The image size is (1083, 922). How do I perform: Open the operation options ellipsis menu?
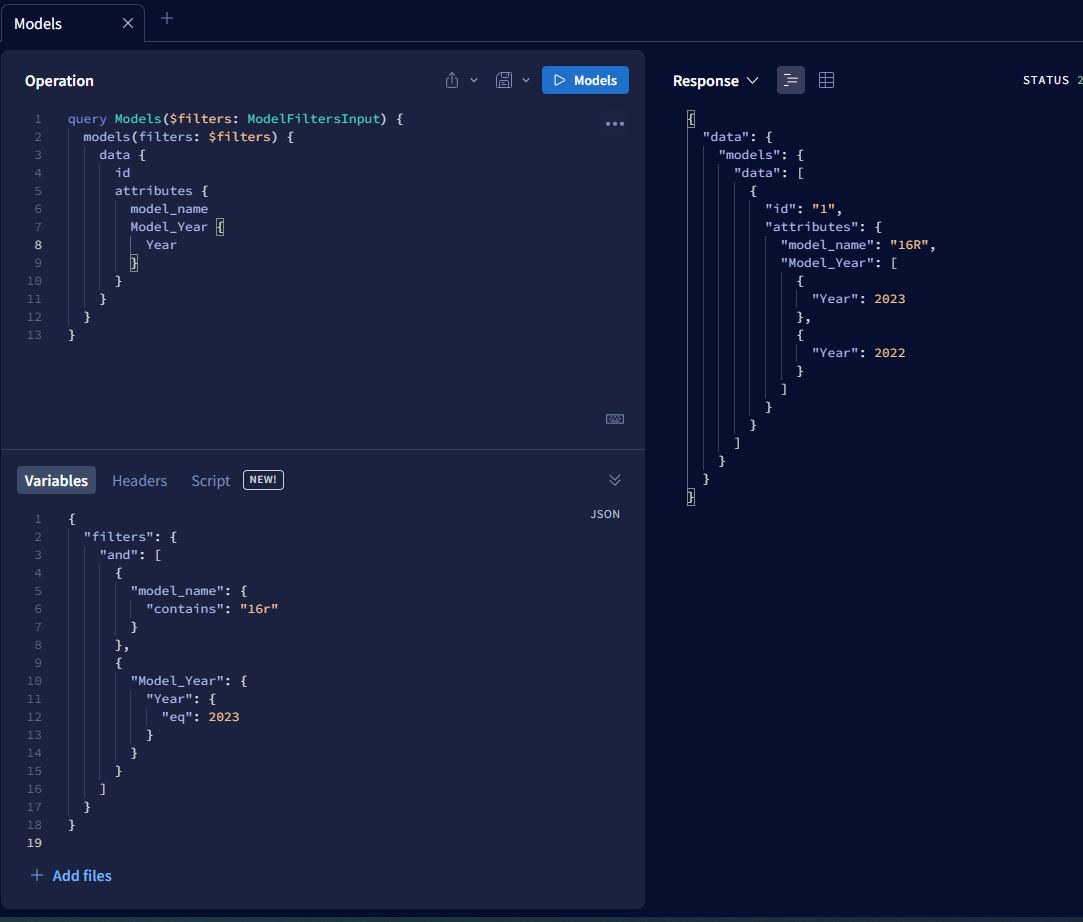[x=615, y=123]
